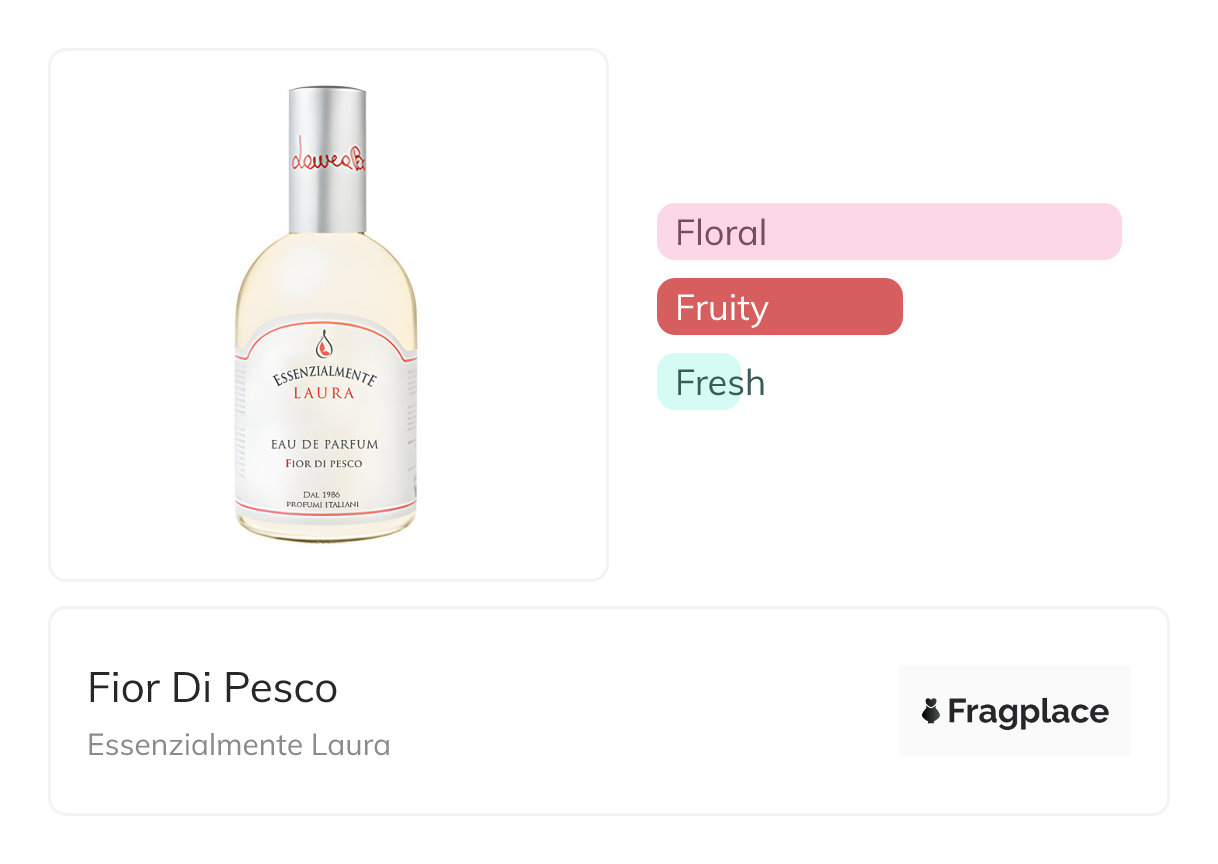Click the Profumi Italiani text on the bottle

[x=324, y=505]
